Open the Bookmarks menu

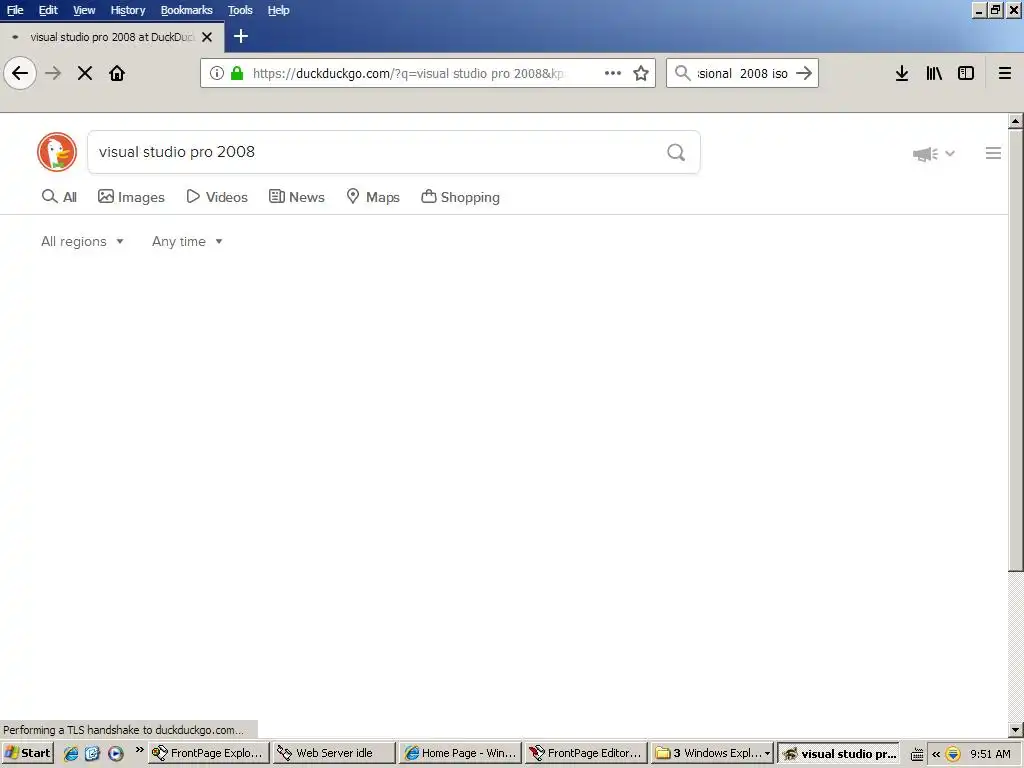[187, 10]
